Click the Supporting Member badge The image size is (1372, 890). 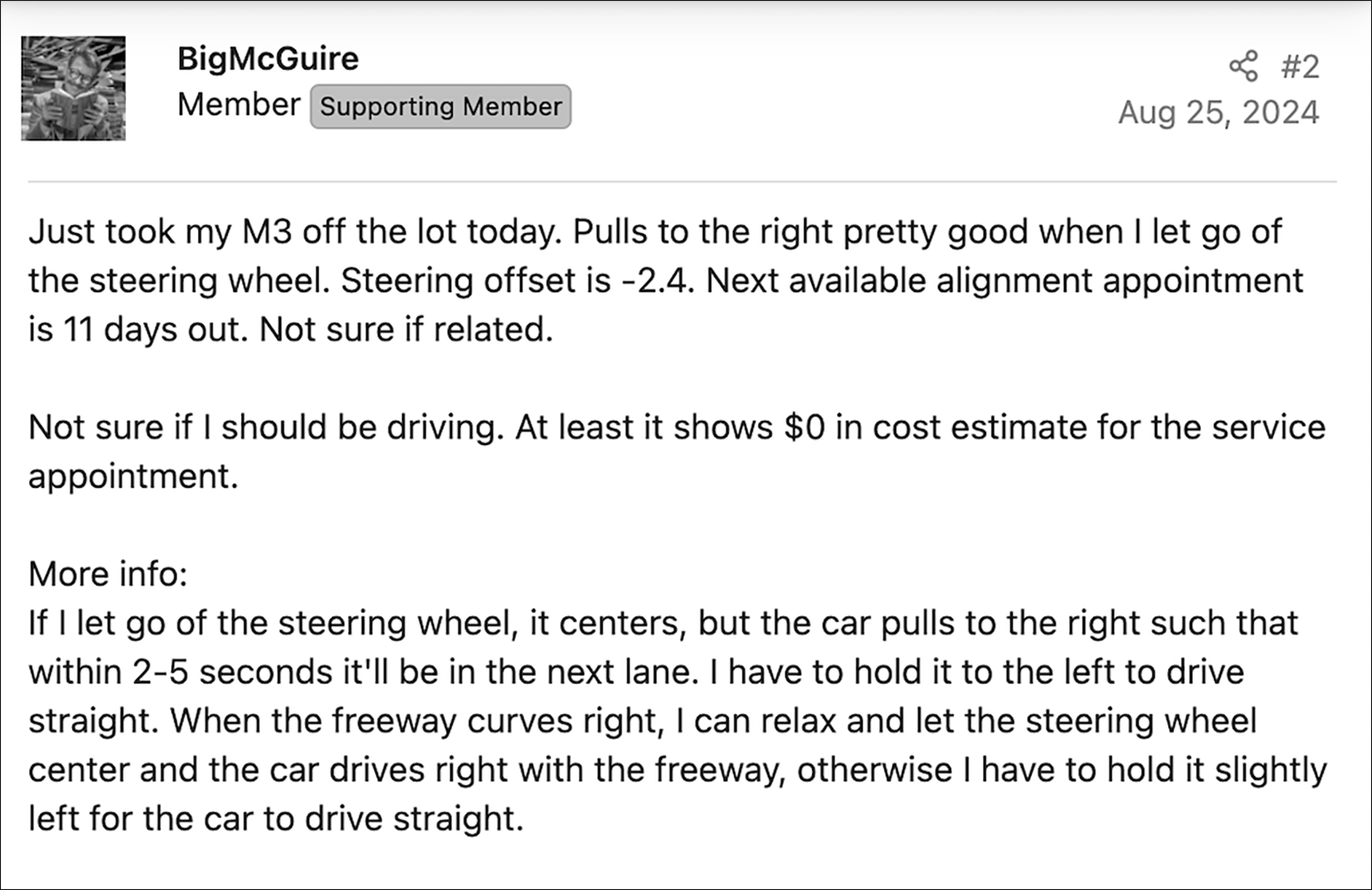pyautogui.click(x=441, y=106)
